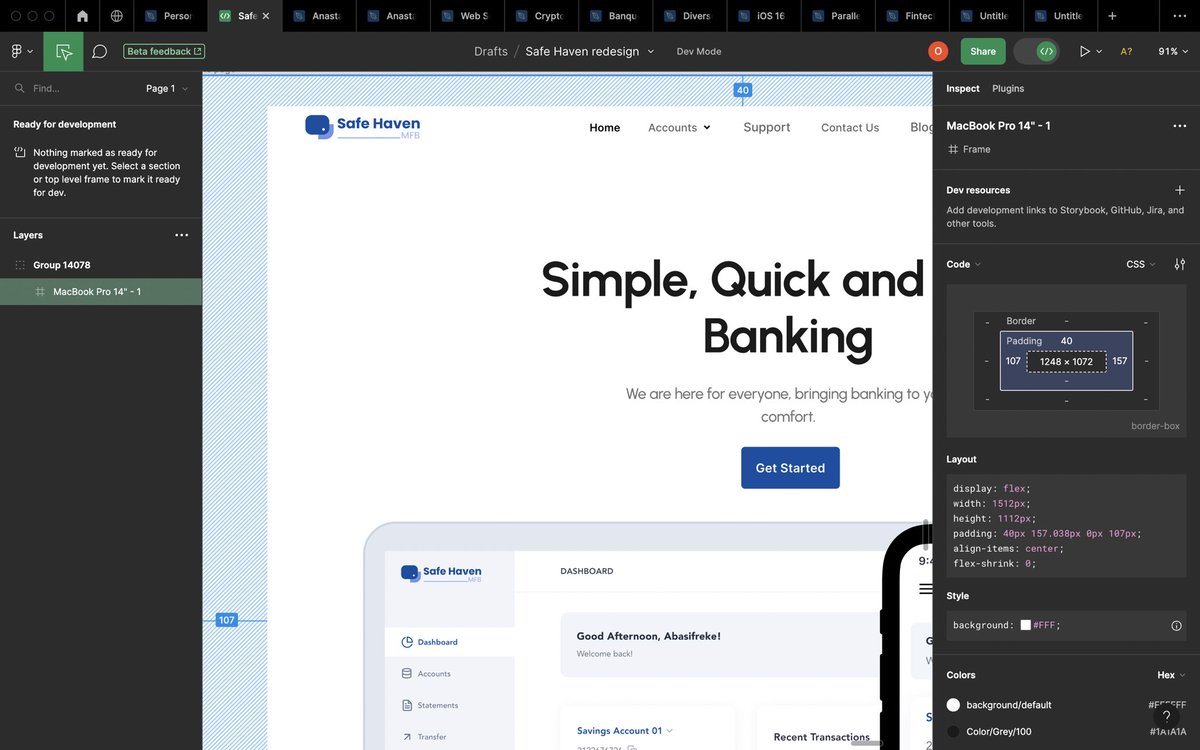Toggle Dev Mode switch off

tap(1036, 51)
